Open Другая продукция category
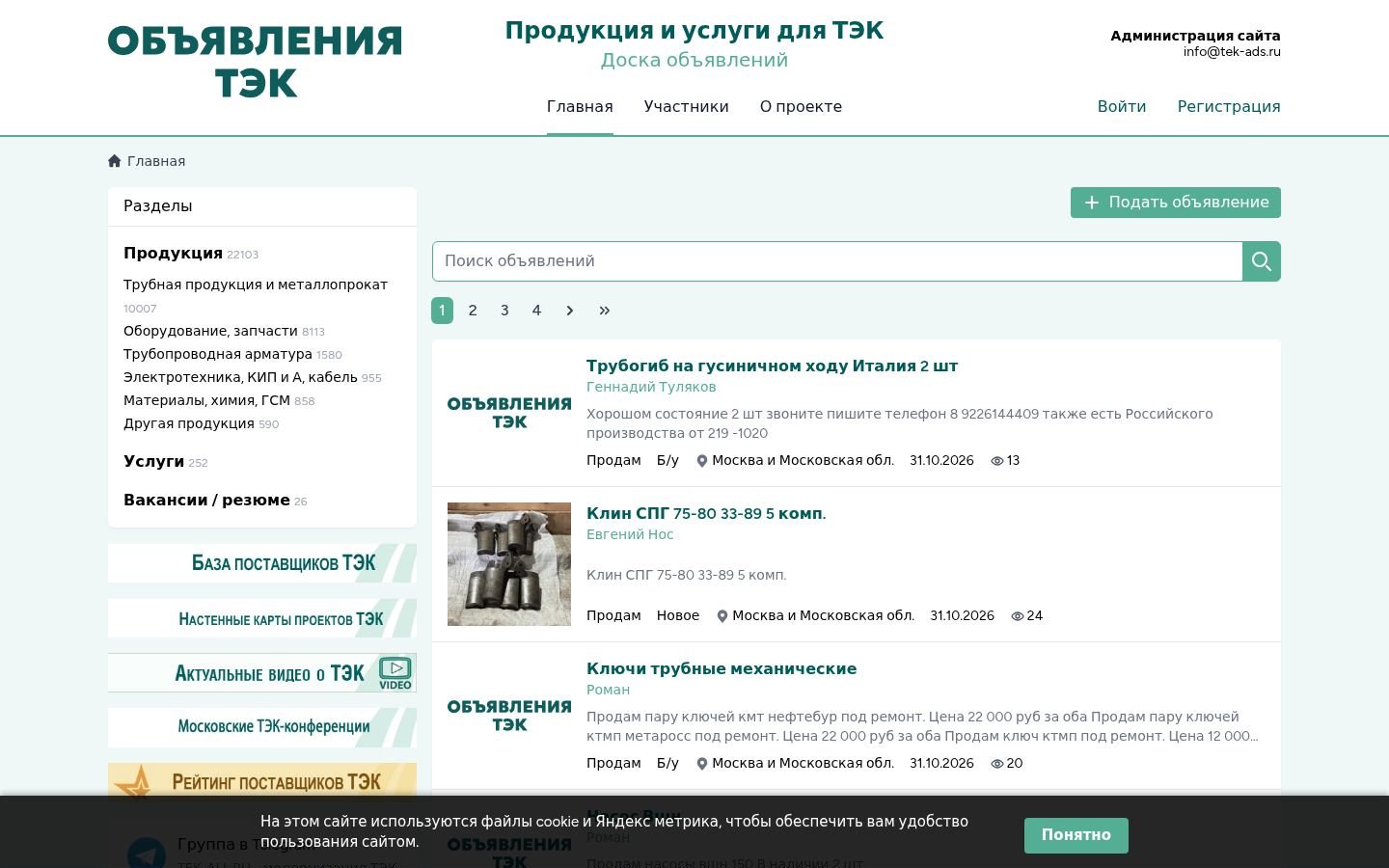The height and width of the screenshot is (868, 1389). 189,423
